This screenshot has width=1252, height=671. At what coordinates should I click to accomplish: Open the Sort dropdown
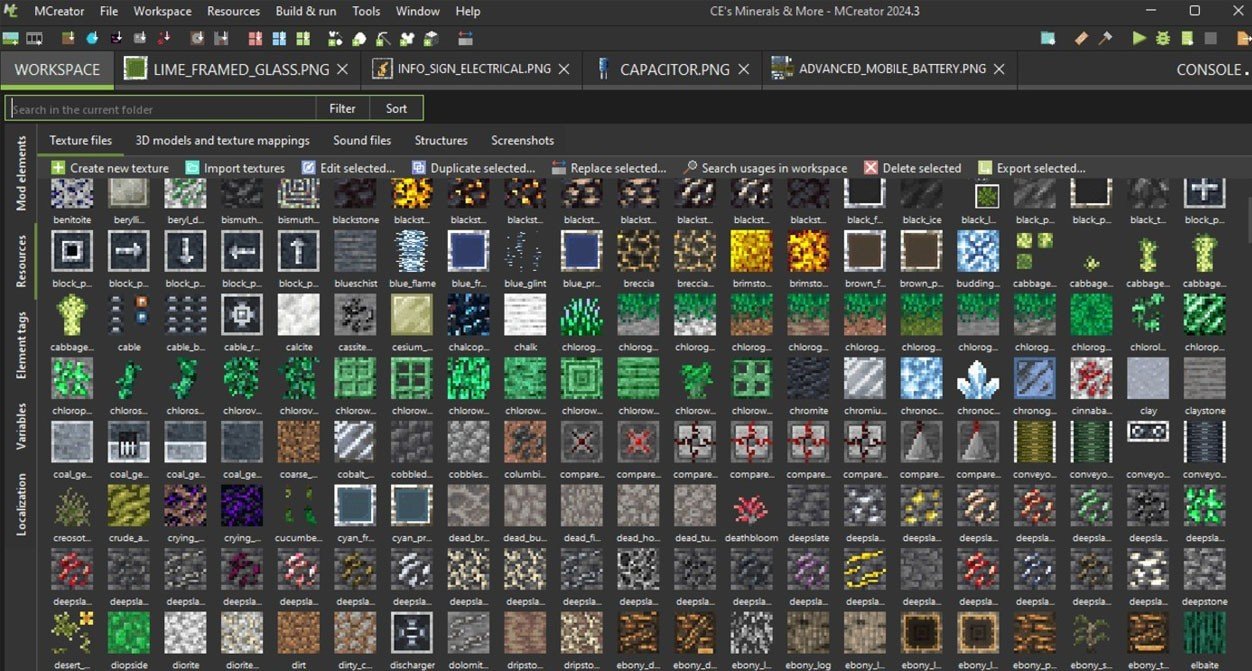(x=396, y=108)
